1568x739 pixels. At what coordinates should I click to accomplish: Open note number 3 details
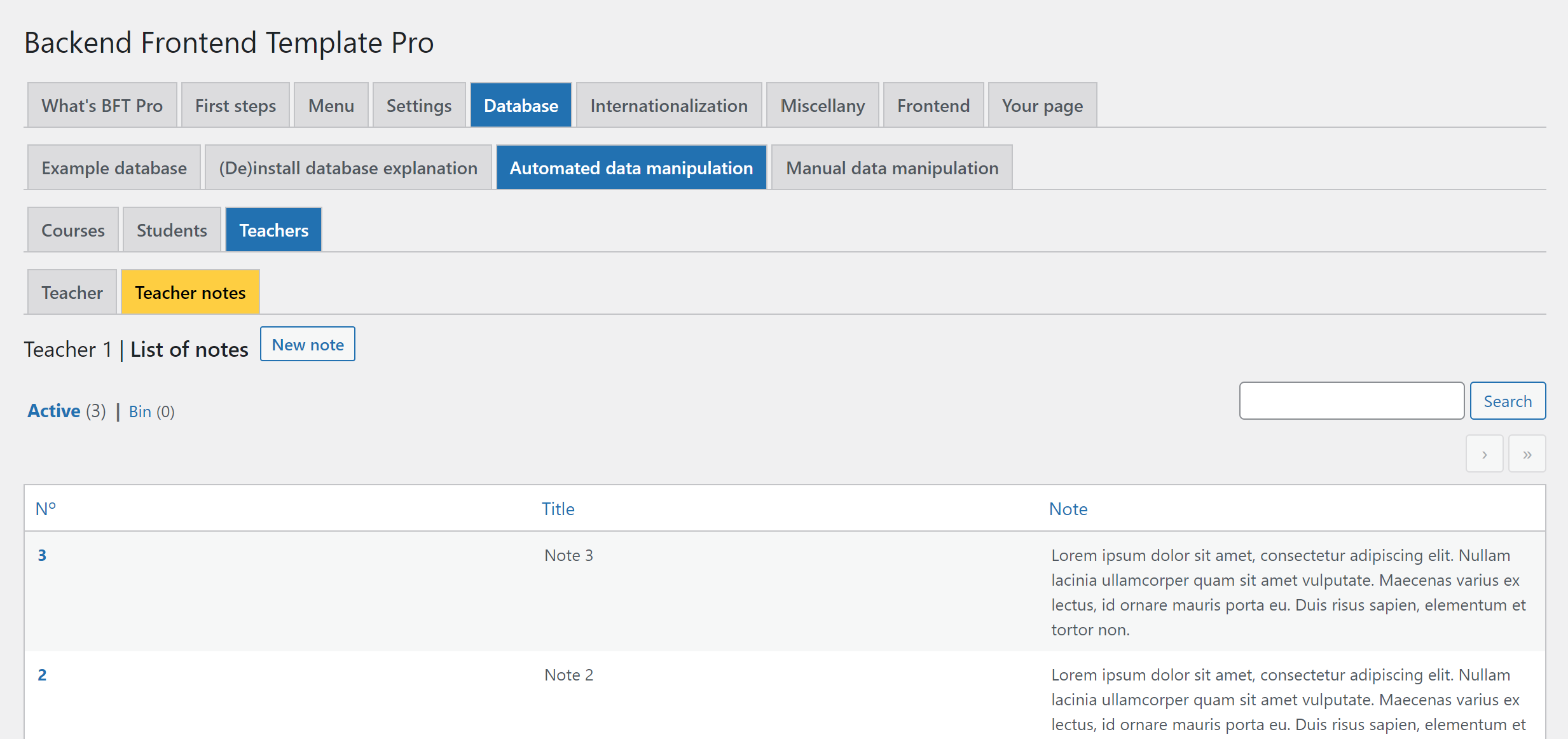[x=42, y=555]
